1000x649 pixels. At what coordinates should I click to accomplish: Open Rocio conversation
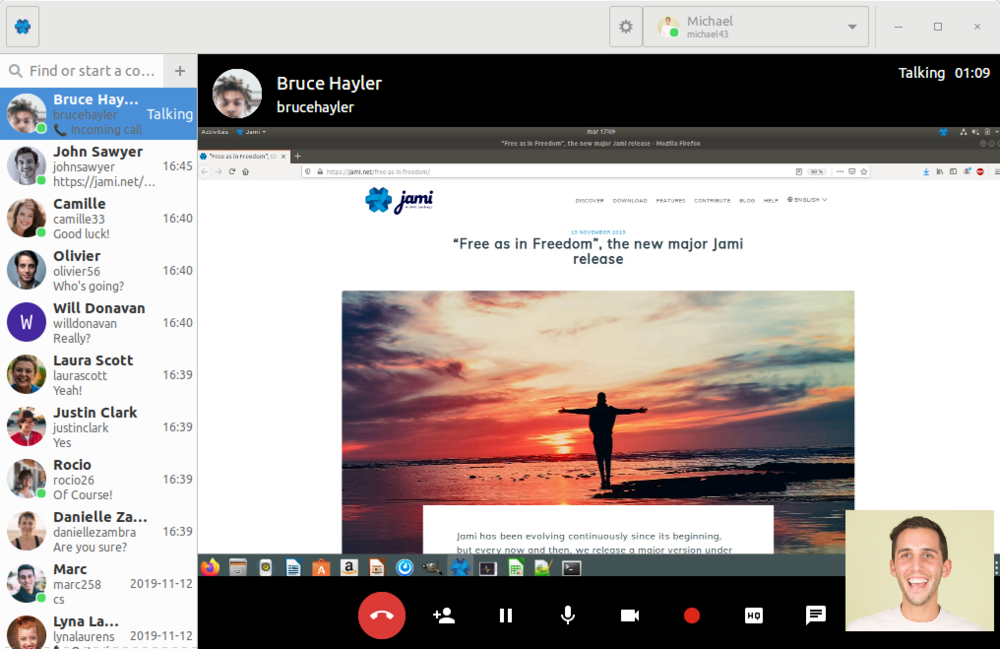click(x=99, y=479)
